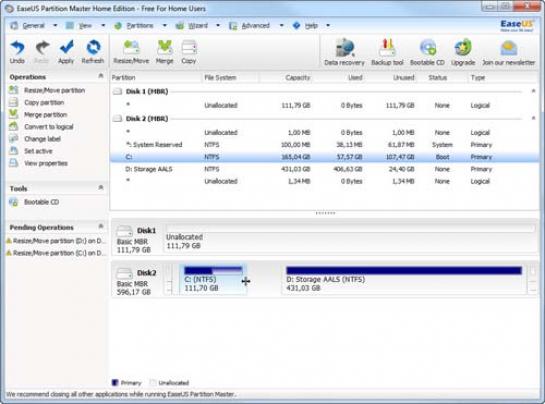Collapse the Pending Operations panel
Image resolution: width=545 pixels, height=404 pixels.
tap(101, 226)
